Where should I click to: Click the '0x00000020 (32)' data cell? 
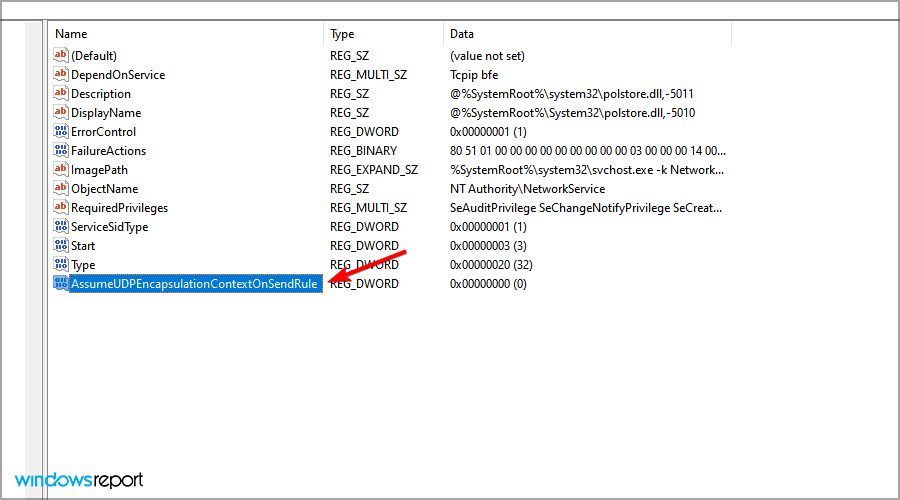pyautogui.click(x=491, y=265)
